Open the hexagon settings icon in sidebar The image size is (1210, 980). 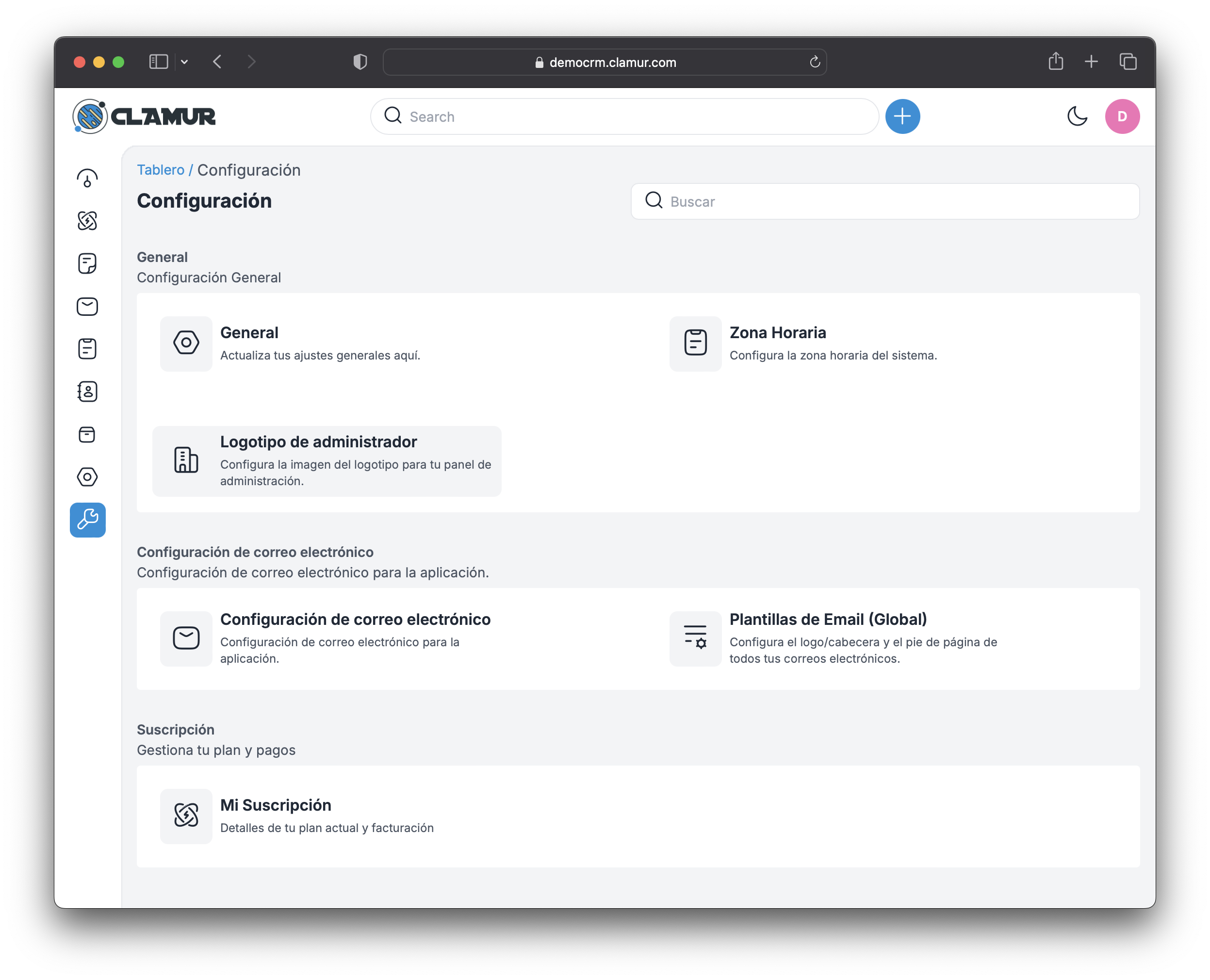click(x=87, y=477)
